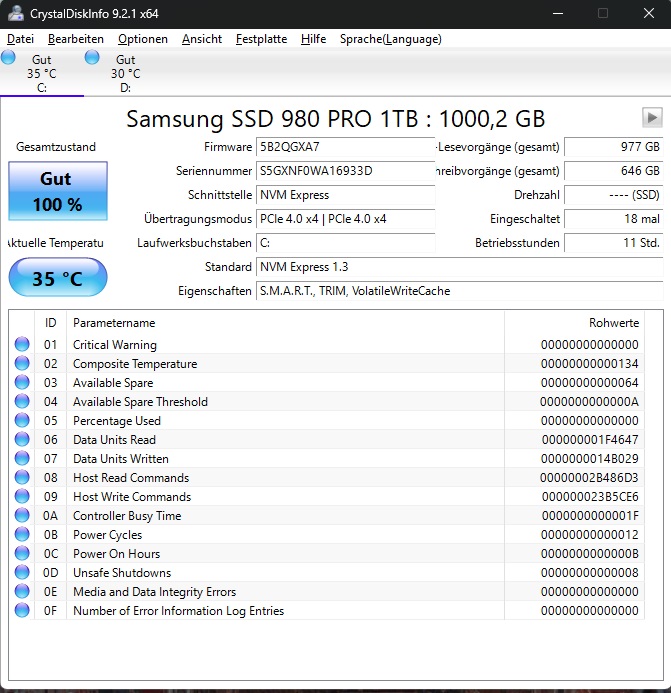This screenshot has width=671, height=693.
Task: Click the Seriennummer field S5GXNF0WA16933D
Action: 345,171
